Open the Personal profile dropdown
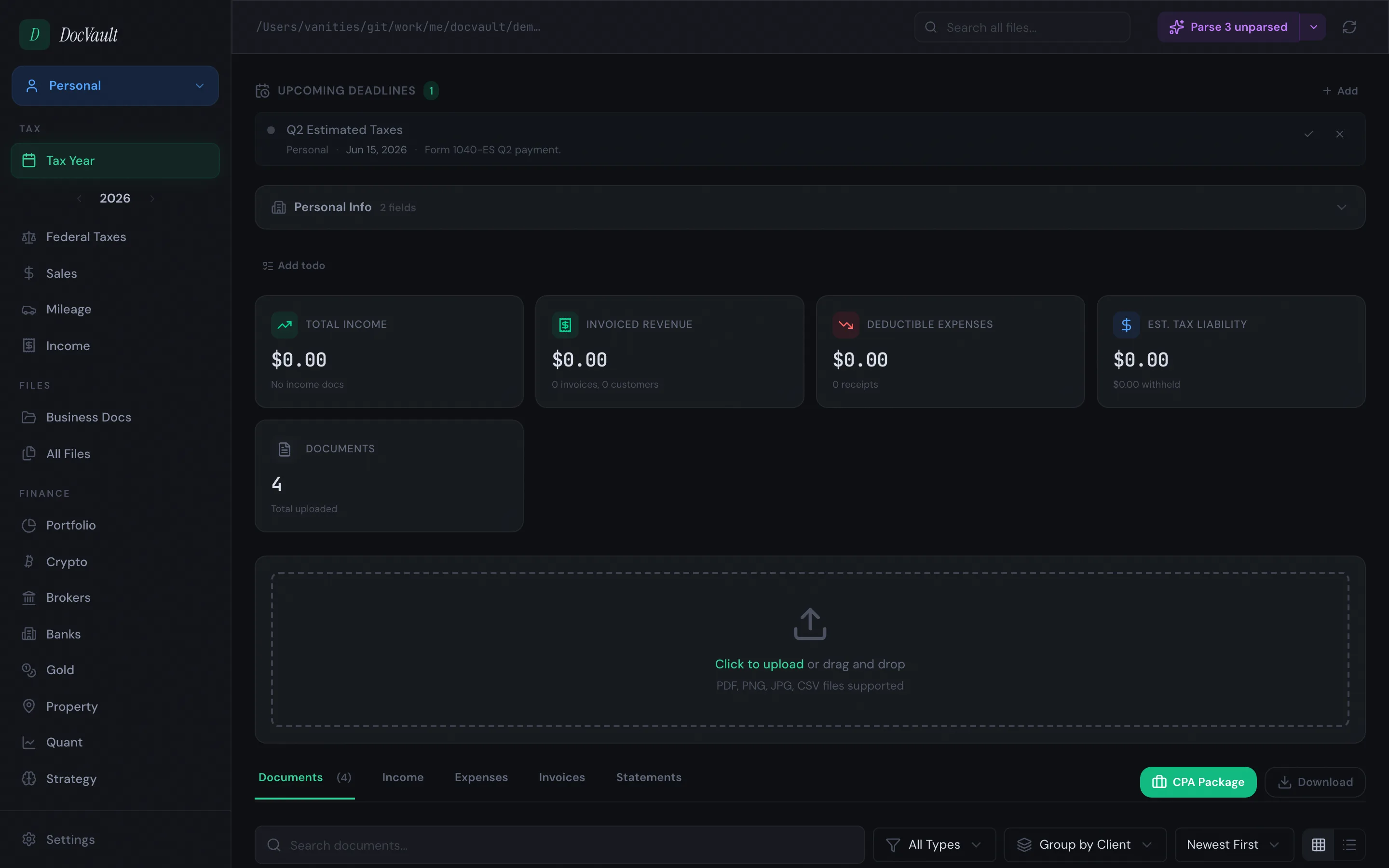This screenshot has width=1389, height=868. (x=115, y=85)
